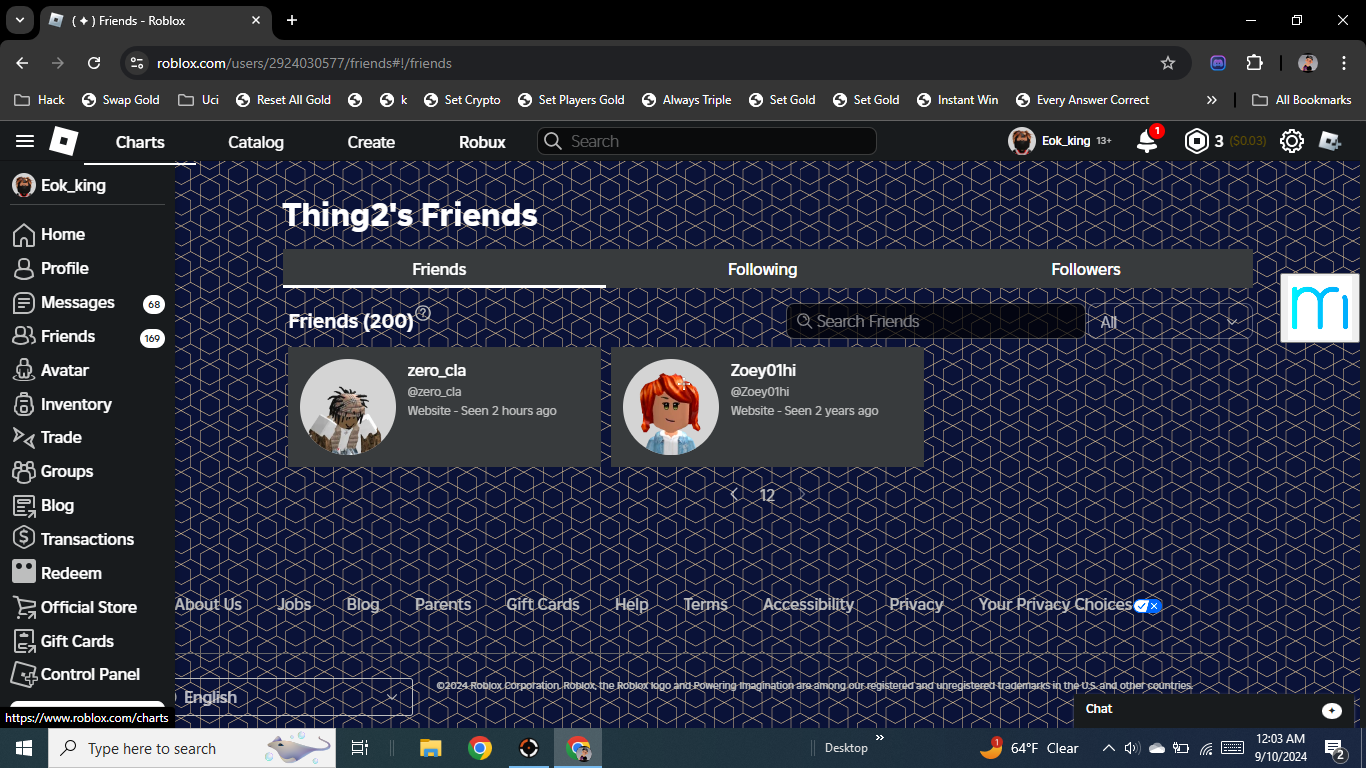Open the Robux balance icon
This screenshot has width=1366, height=768.
point(1196,141)
